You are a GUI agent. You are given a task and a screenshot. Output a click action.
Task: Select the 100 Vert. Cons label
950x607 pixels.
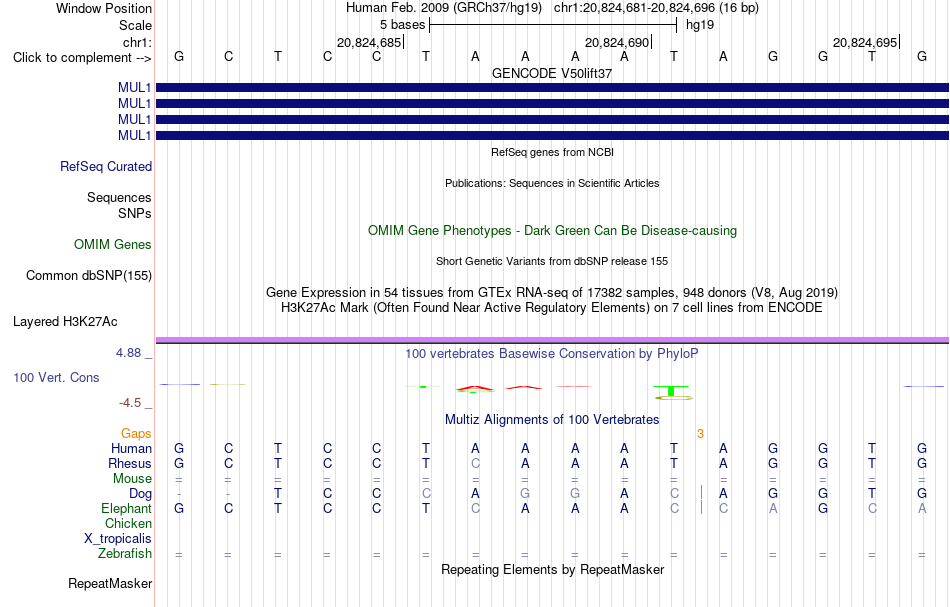(56, 377)
